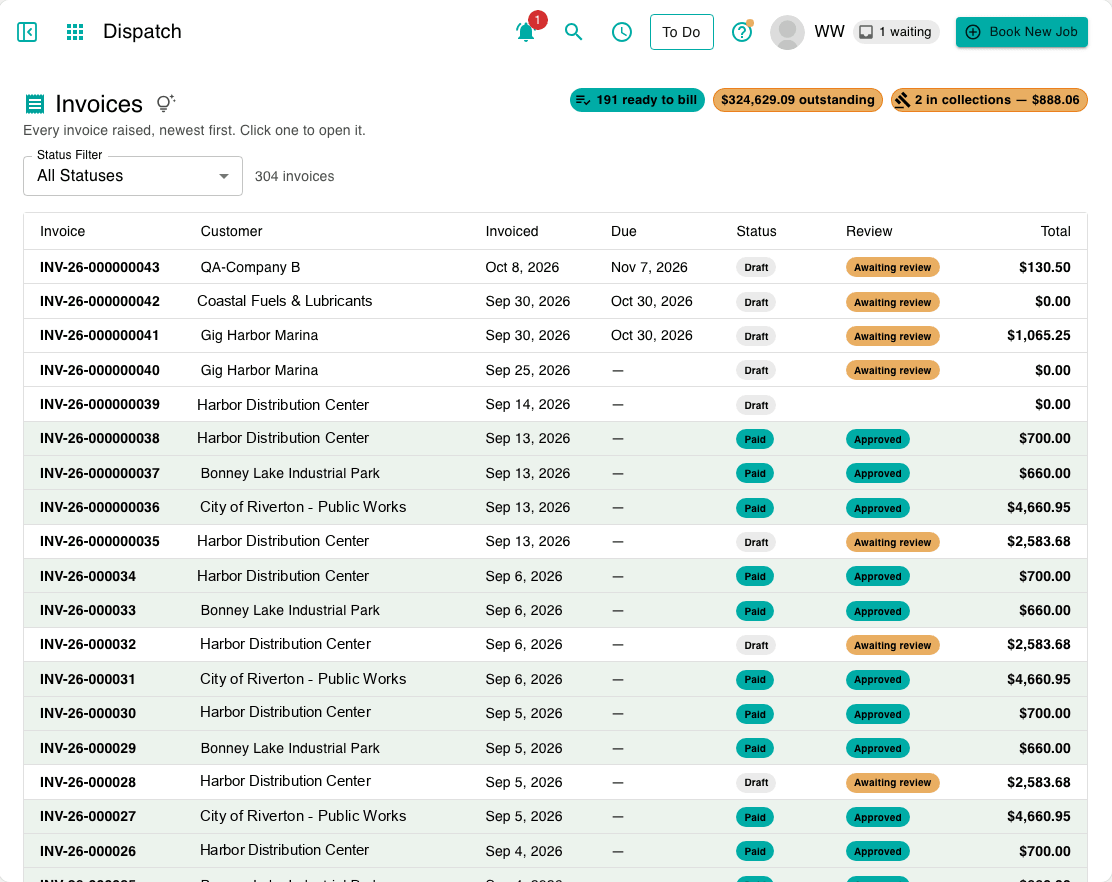Click Awaiting review badge for INV-26-000000042
The width and height of the screenshot is (1112, 882).
[x=892, y=302]
